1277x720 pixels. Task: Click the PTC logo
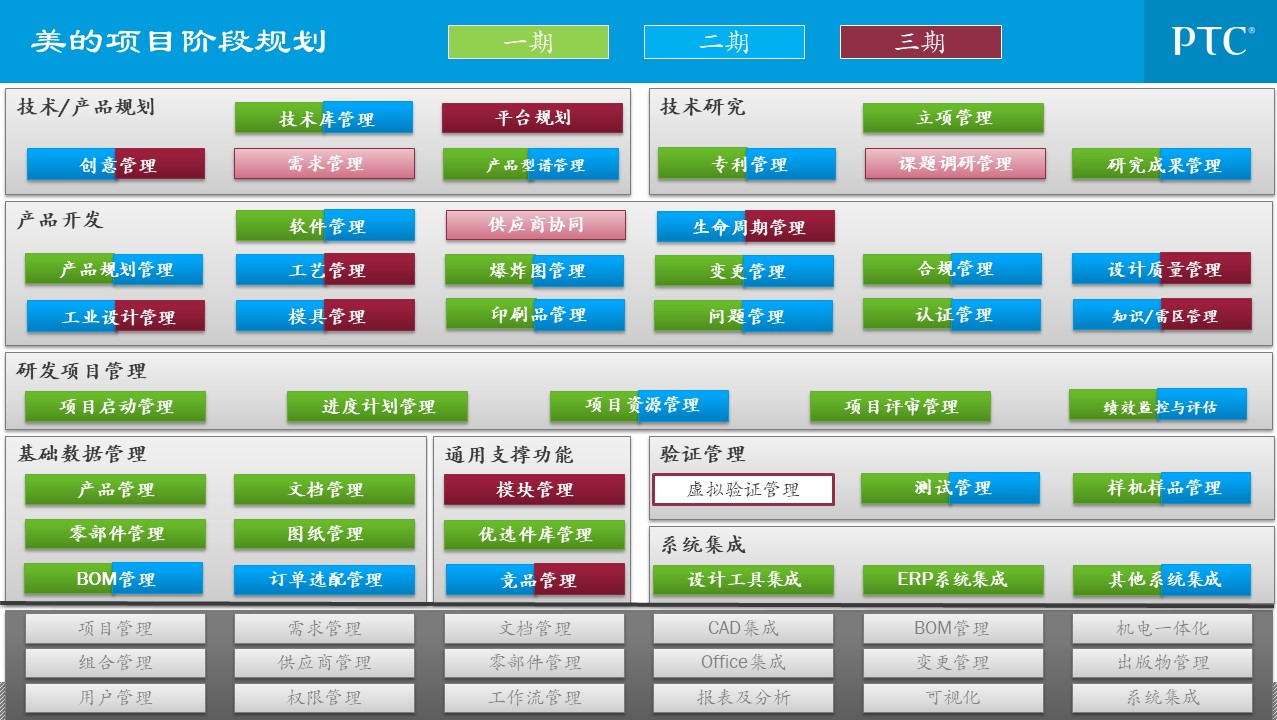[1213, 41]
